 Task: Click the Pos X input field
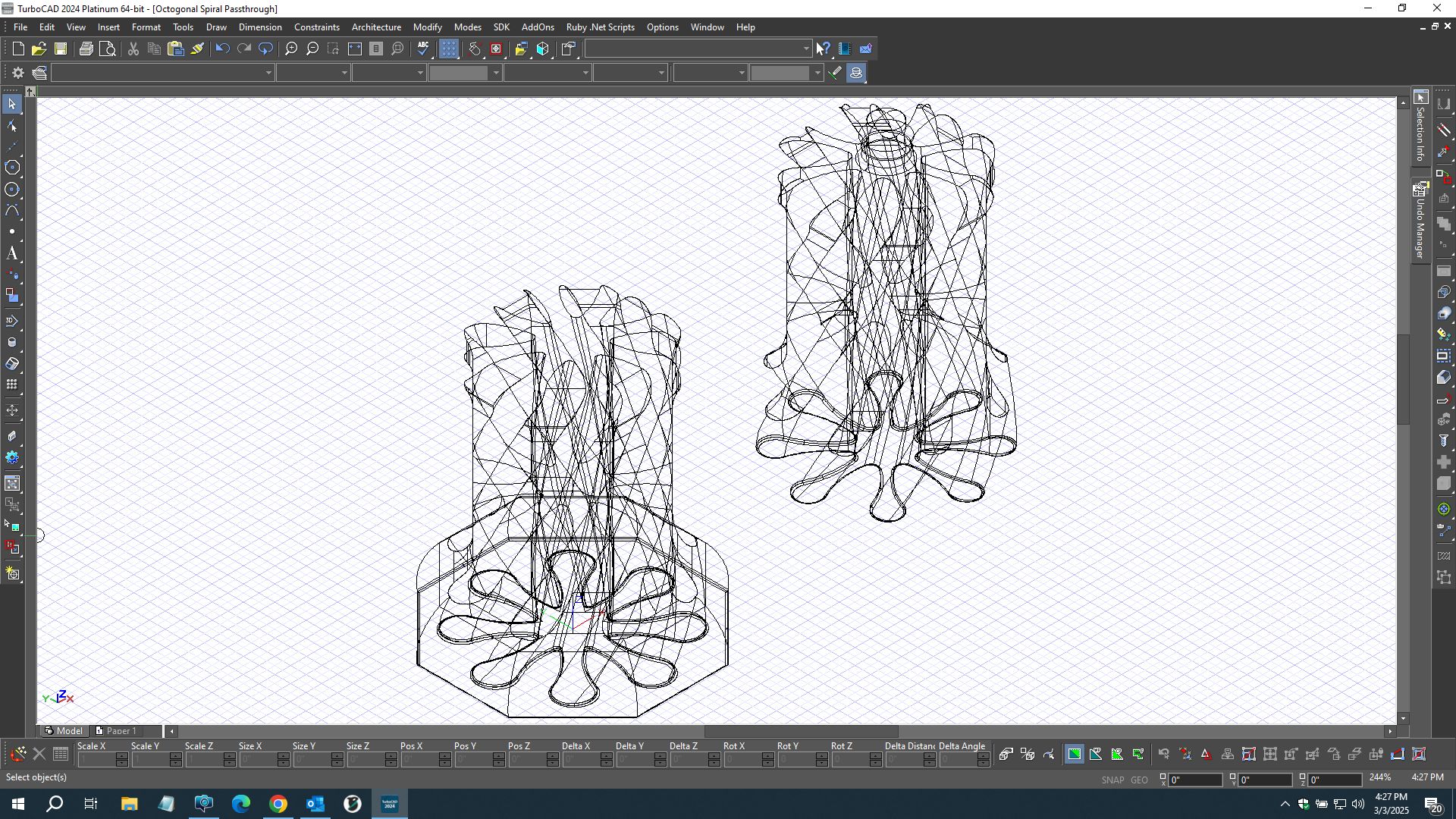tap(423, 760)
